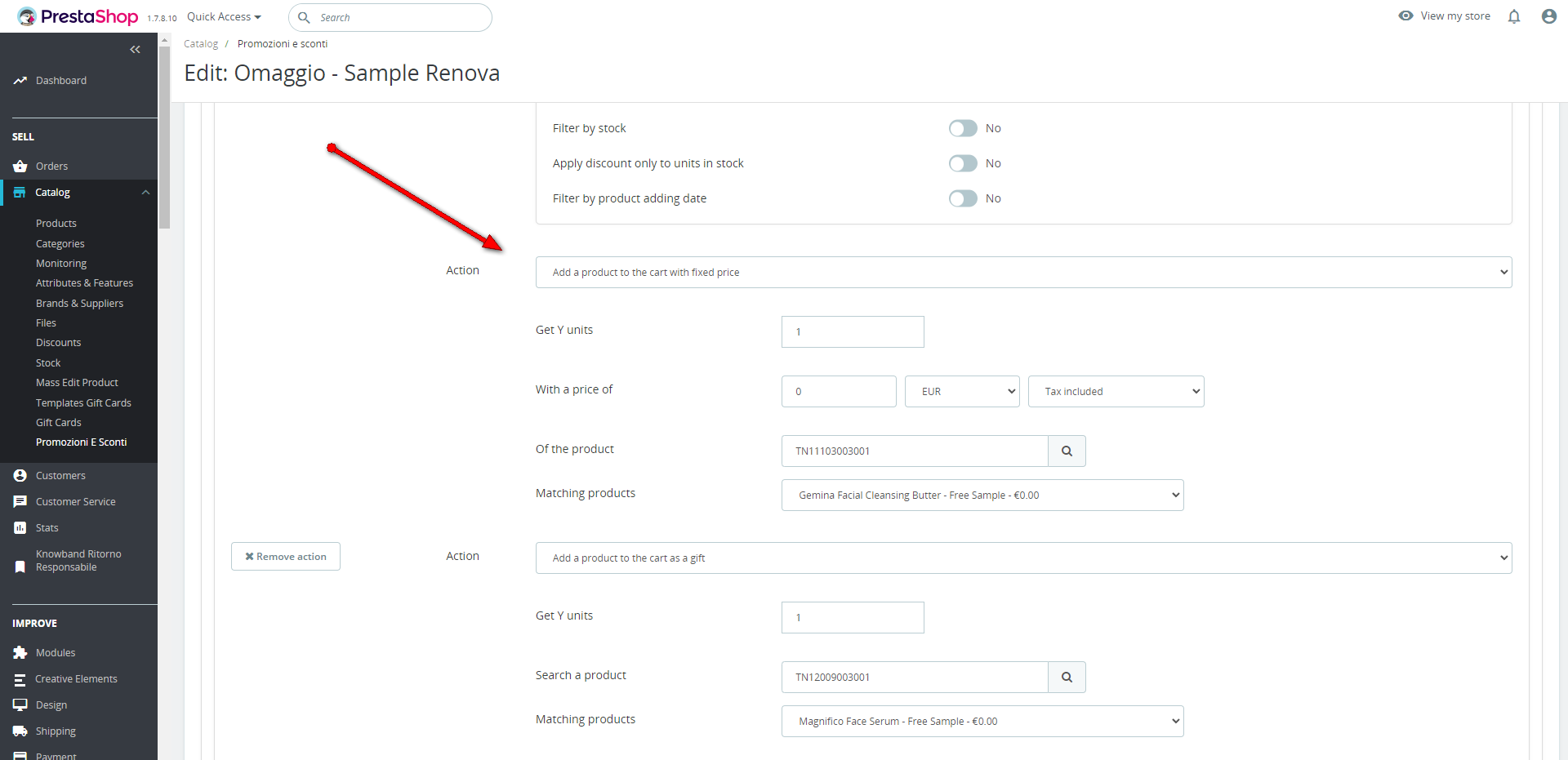The height and width of the screenshot is (760, 1568).
Task: Collapse the sidebar with double-chevron icon
Action: [135, 50]
